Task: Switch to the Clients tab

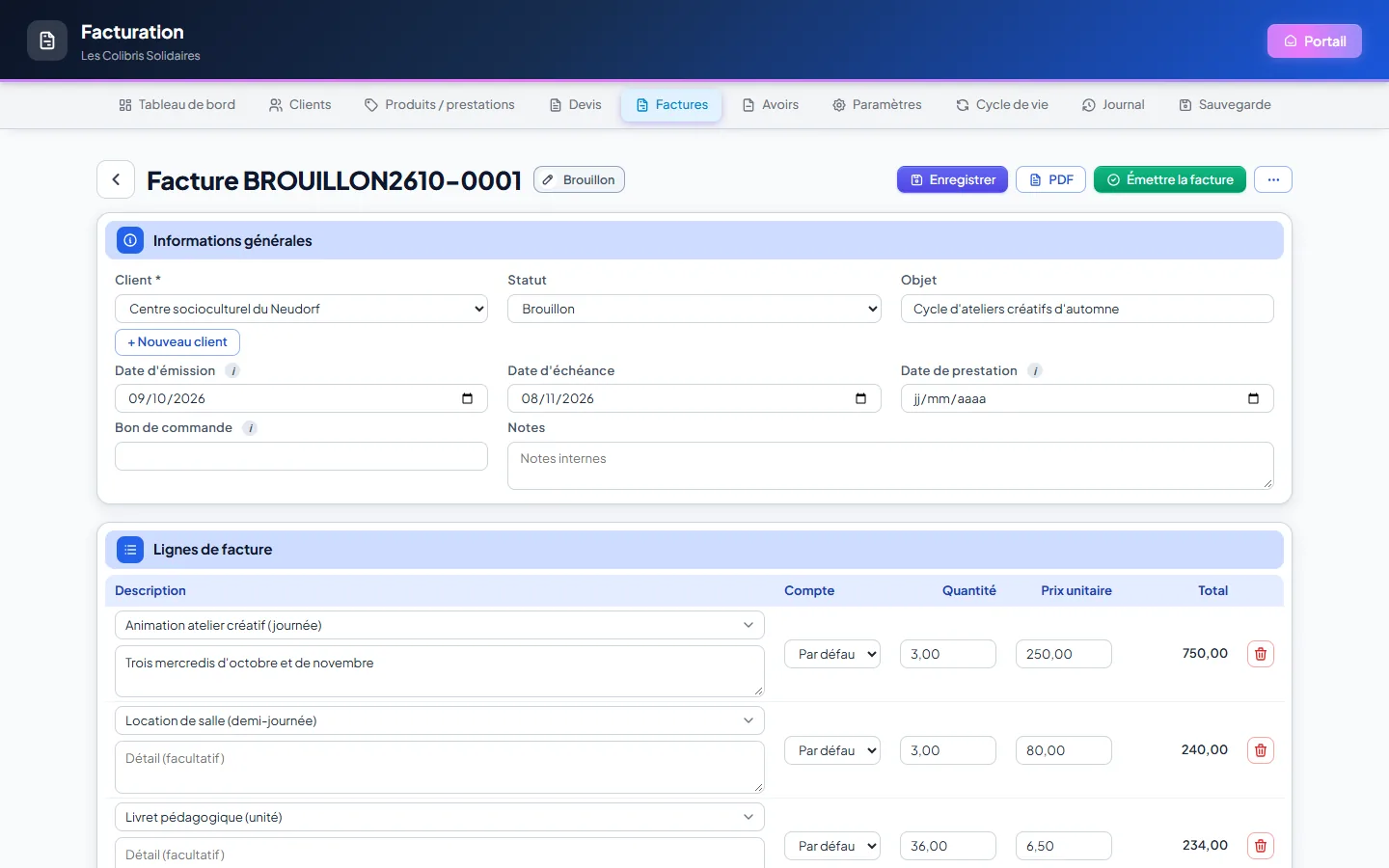Action: pyautogui.click(x=300, y=105)
